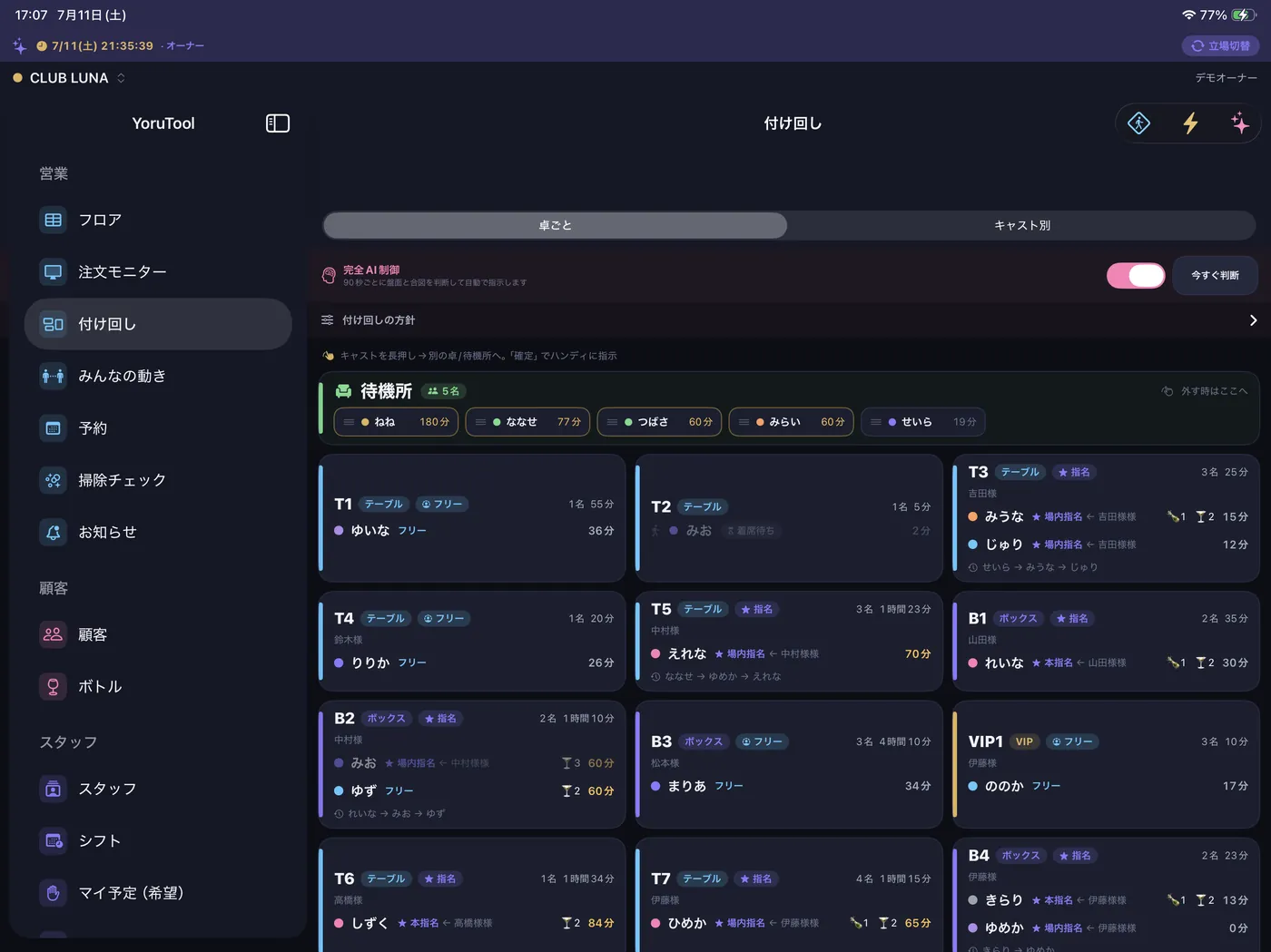Image resolution: width=1271 pixels, height=952 pixels.
Task: Toggle the 完全AI制御 switch off
Action: click(1136, 275)
